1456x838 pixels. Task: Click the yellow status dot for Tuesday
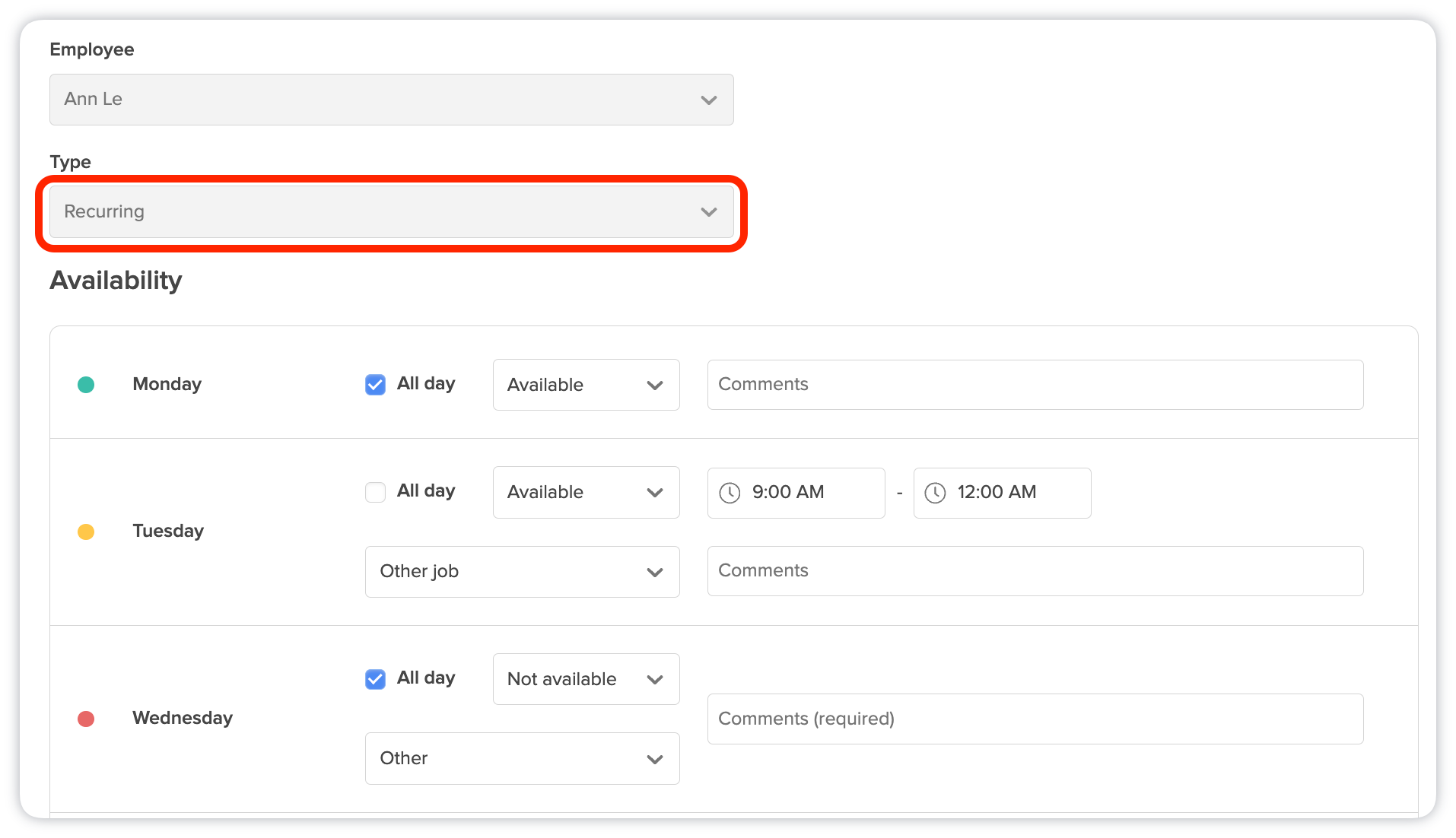pyautogui.click(x=86, y=532)
